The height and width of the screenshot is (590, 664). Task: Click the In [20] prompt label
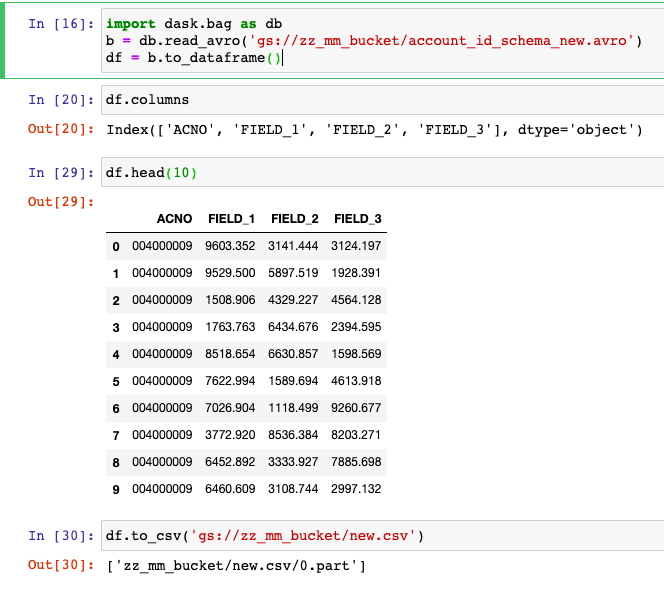(x=61, y=100)
